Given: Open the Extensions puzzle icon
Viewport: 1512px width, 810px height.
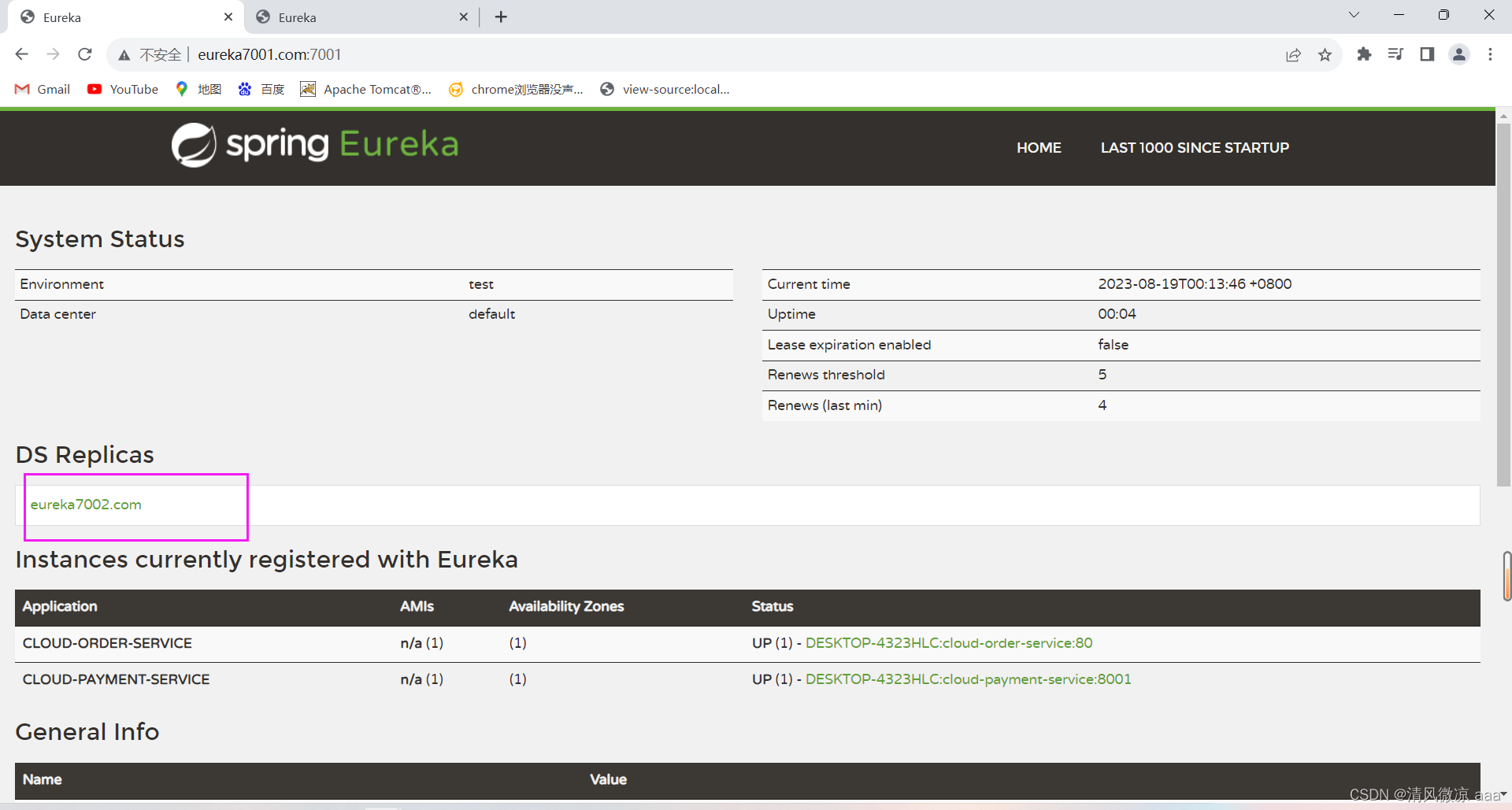Looking at the screenshot, I should (1364, 54).
